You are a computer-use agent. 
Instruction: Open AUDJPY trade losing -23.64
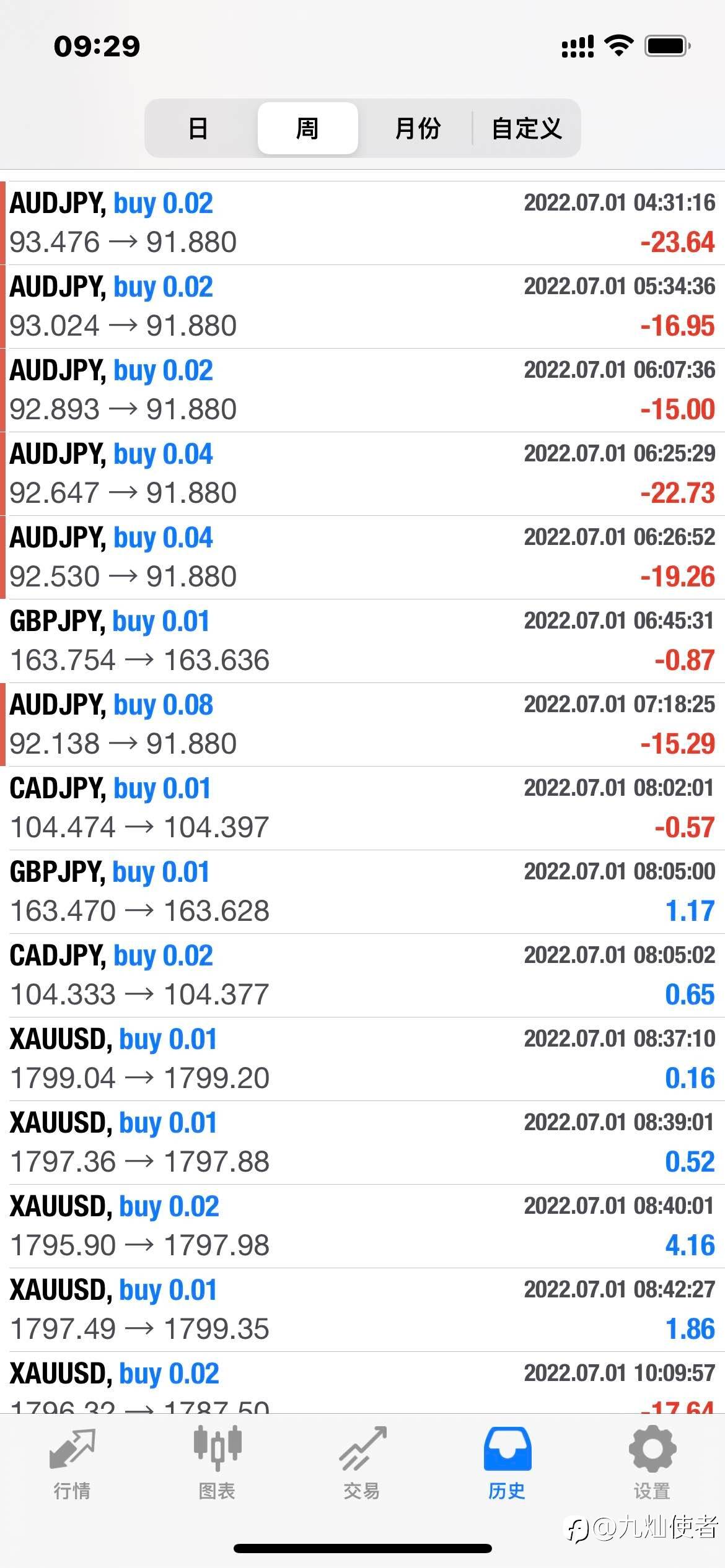[362, 223]
